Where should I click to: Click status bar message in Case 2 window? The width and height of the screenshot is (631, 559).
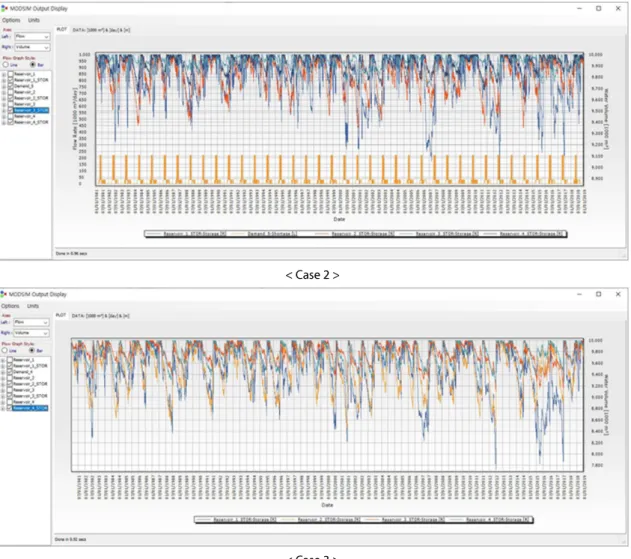tap(71, 254)
